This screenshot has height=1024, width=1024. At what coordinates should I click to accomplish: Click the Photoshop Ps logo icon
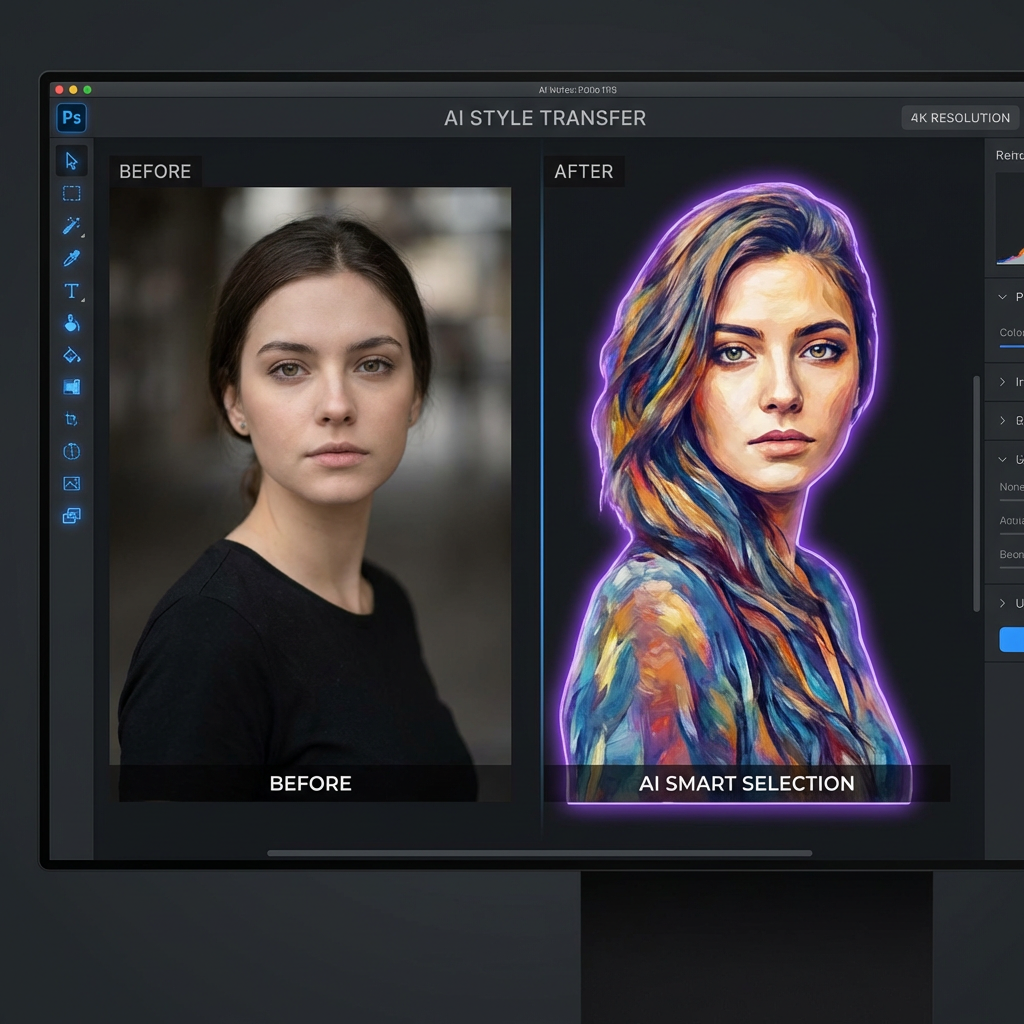71,118
